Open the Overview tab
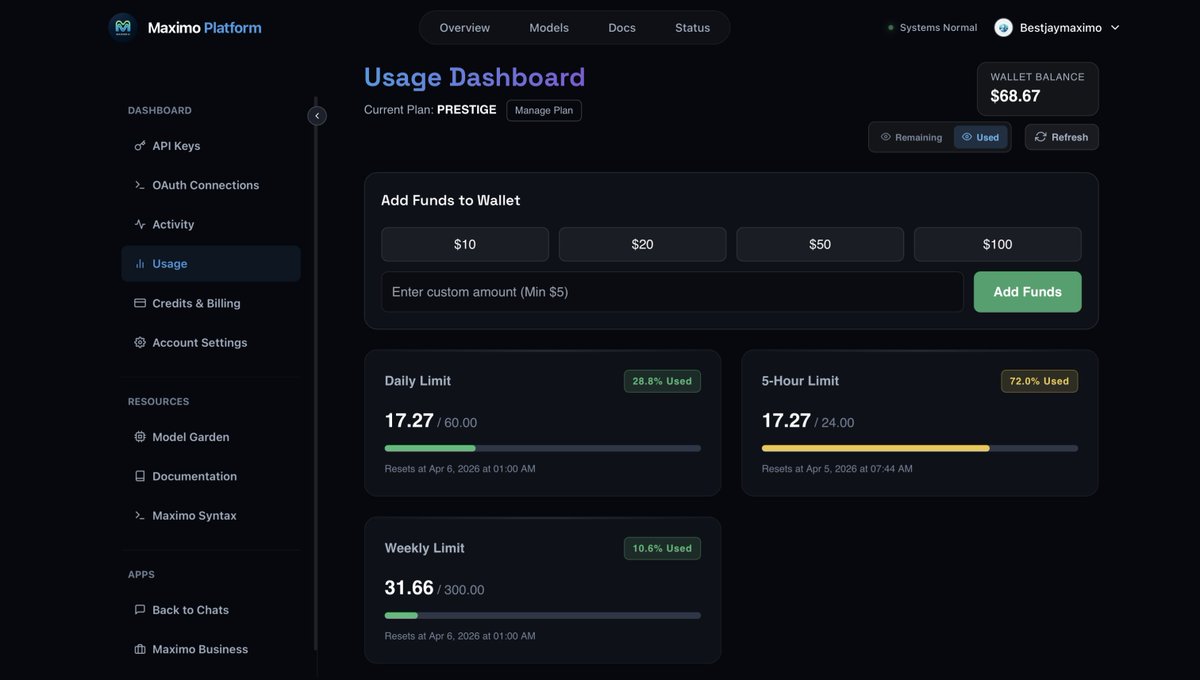Image resolution: width=1200 pixels, height=680 pixels. pos(465,28)
